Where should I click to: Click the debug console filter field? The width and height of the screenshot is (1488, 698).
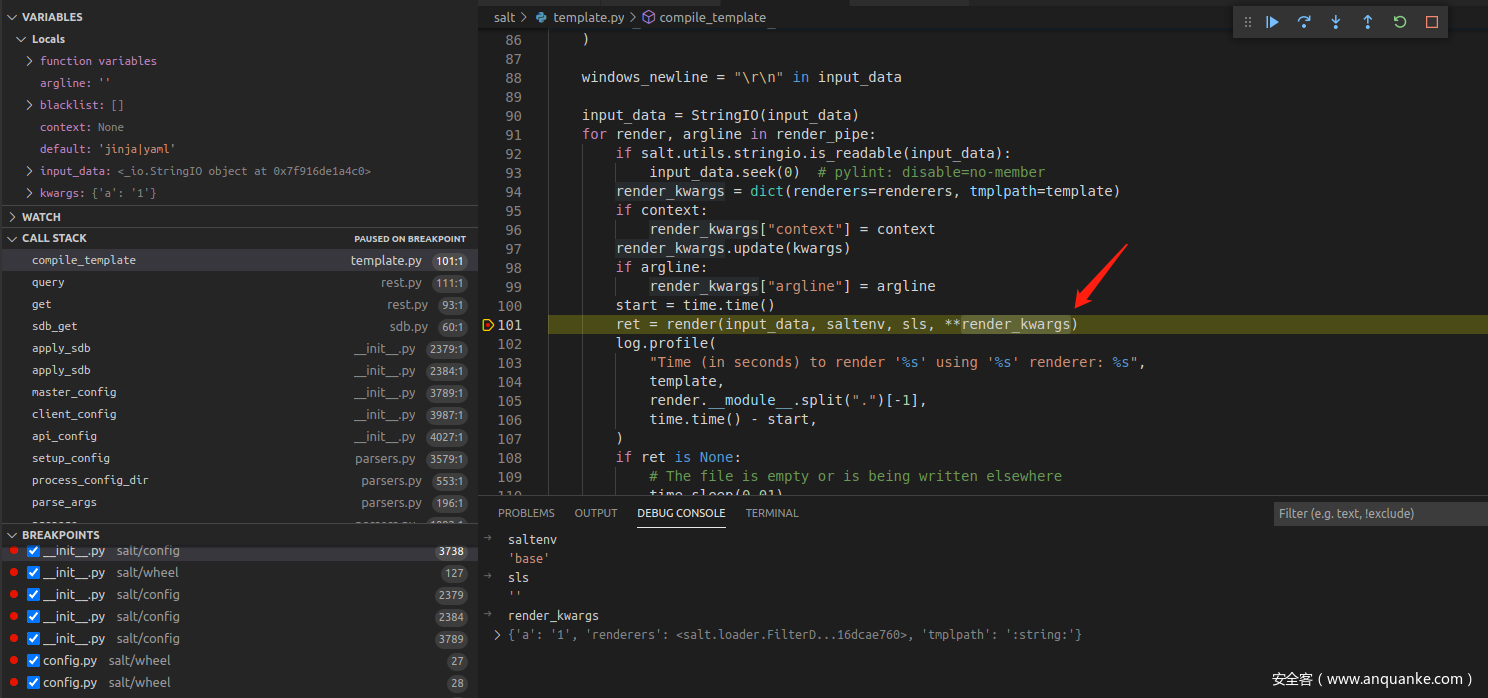[1380, 513]
